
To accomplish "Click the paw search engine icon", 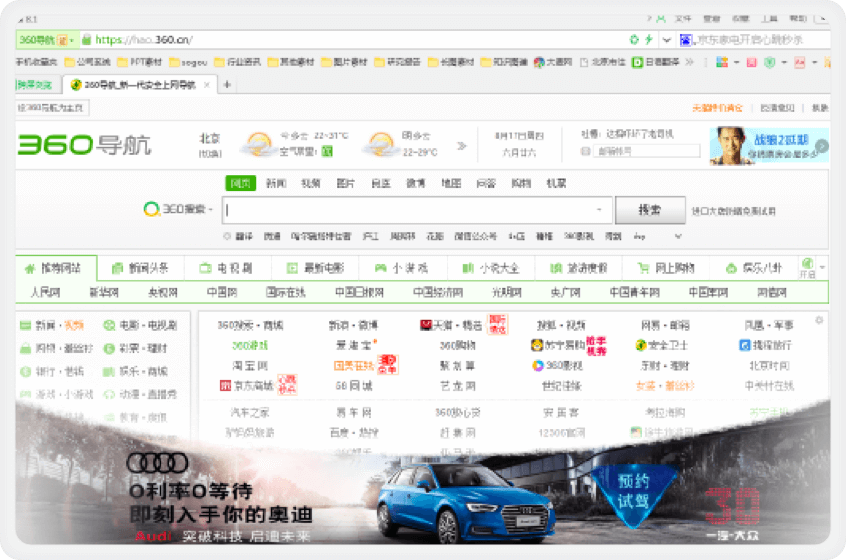I will [x=685, y=39].
